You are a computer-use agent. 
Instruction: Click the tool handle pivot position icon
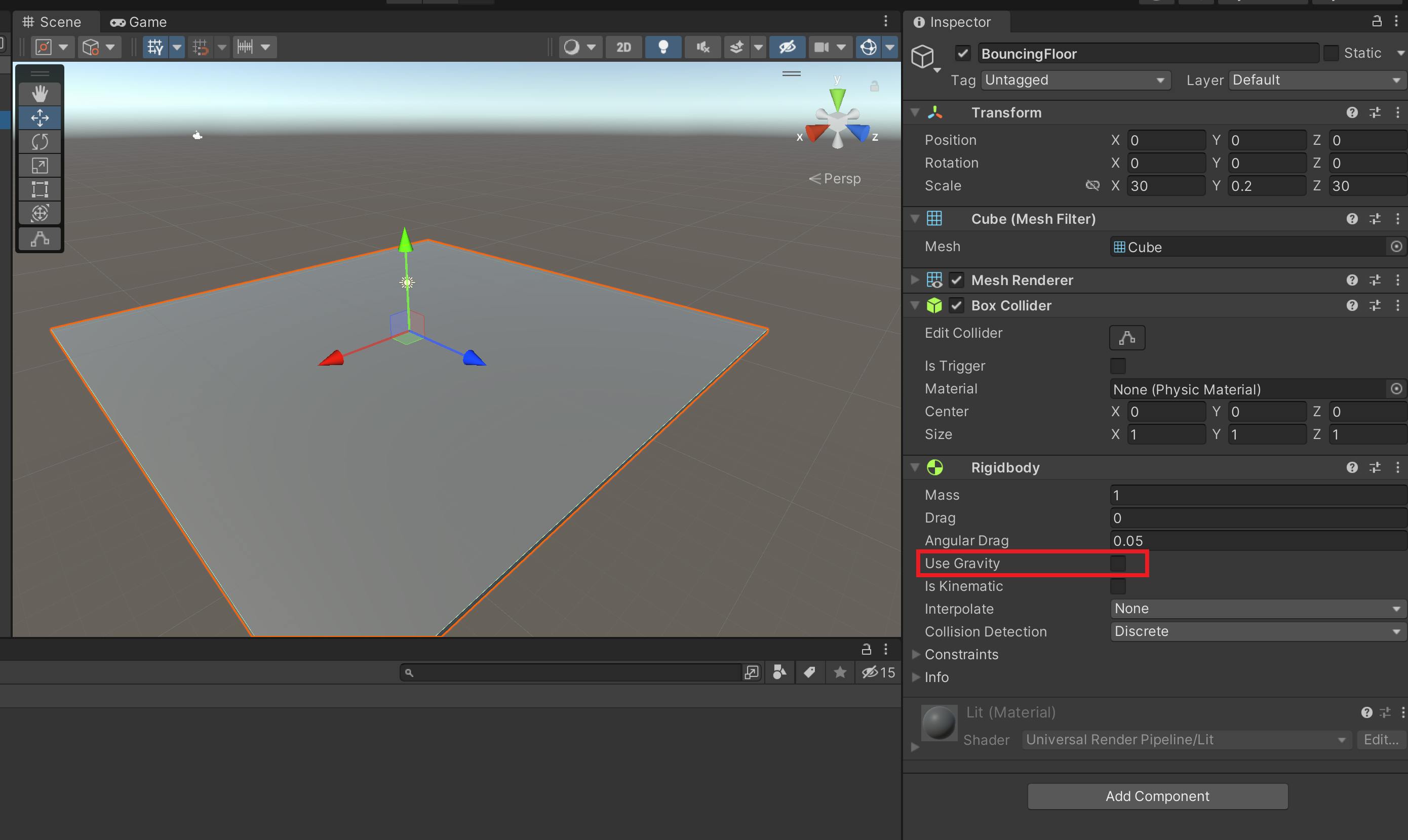(x=44, y=47)
